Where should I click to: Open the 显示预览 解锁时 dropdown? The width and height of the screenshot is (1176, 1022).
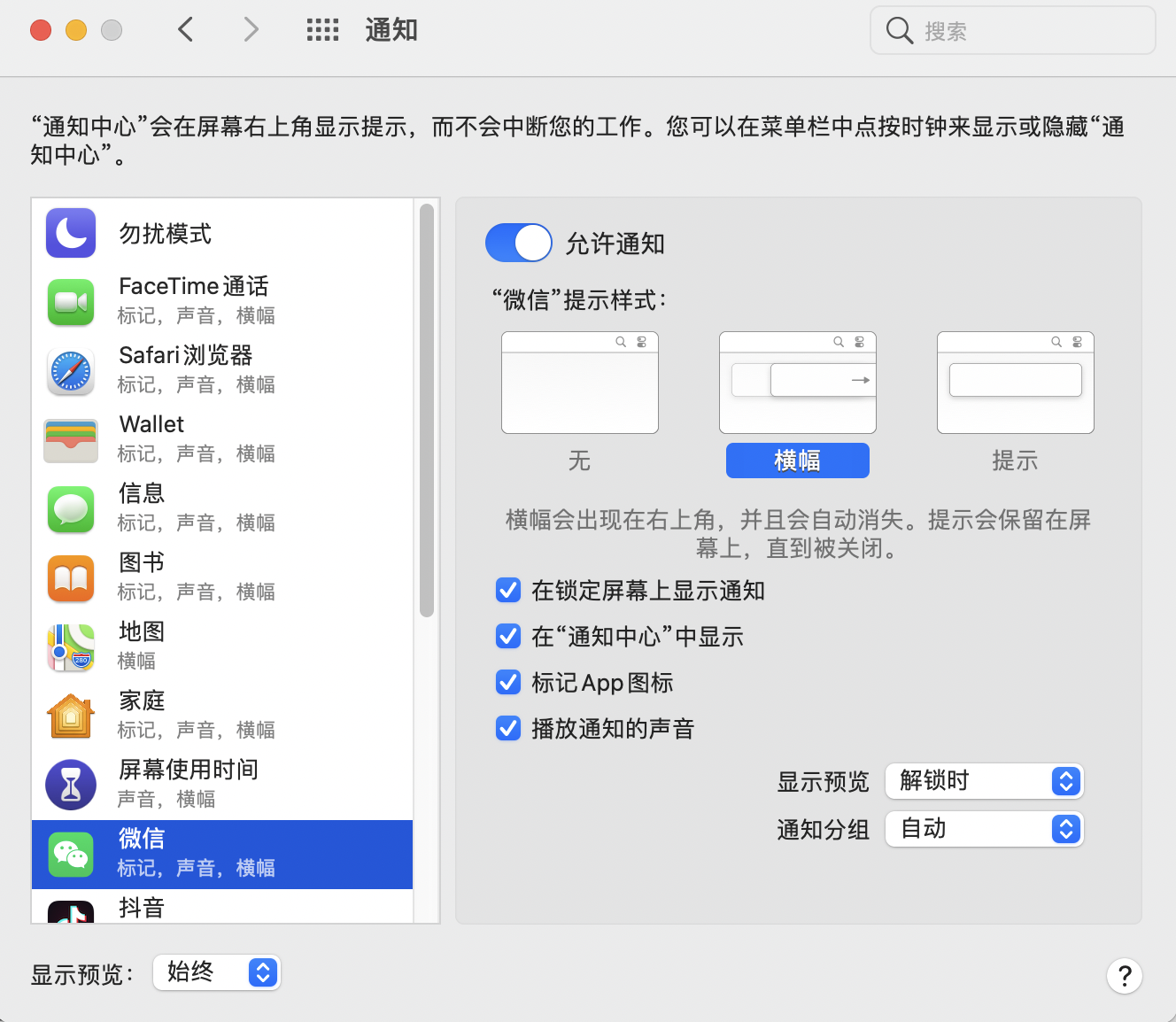984,781
